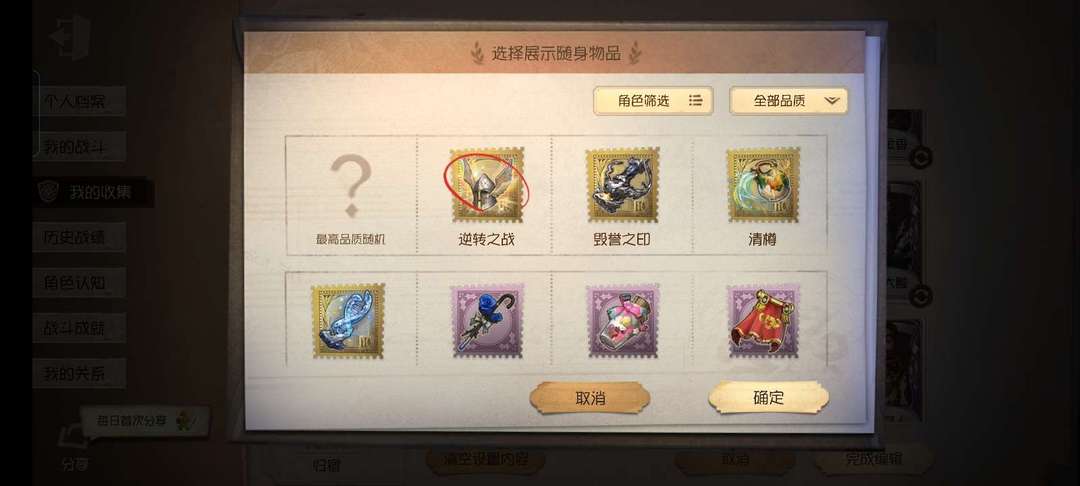Open the 角色筛选 character filter list
The height and width of the screenshot is (486, 1080).
click(653, 101)
